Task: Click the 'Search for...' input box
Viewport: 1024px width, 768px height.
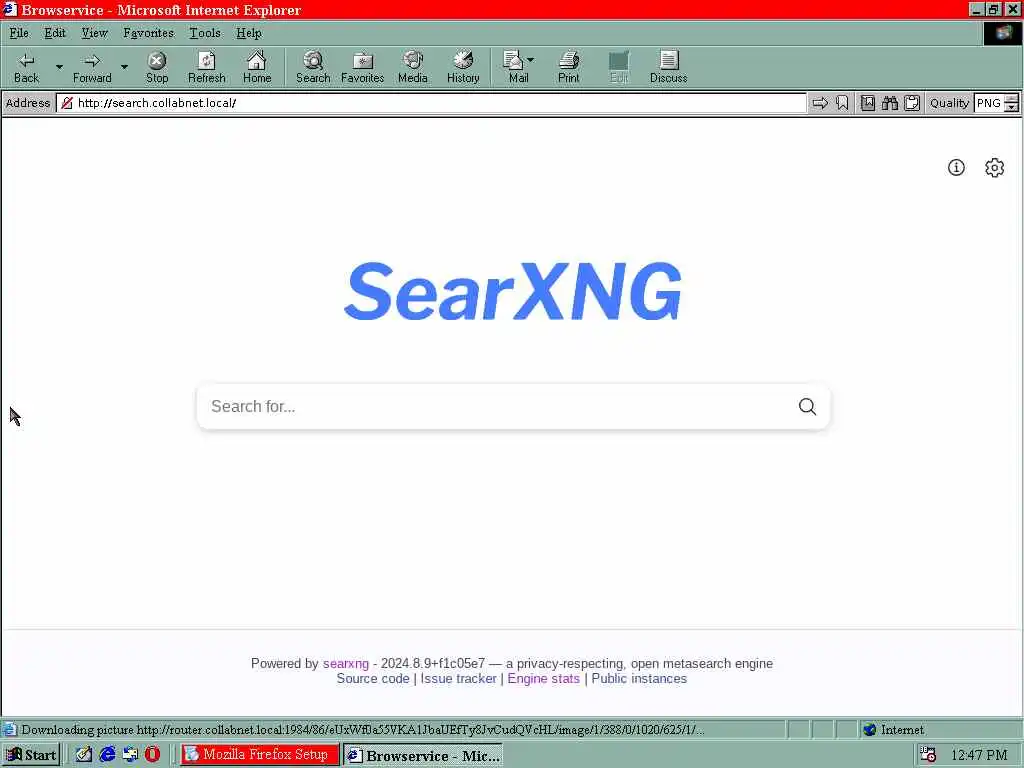Action: [496, 406]
